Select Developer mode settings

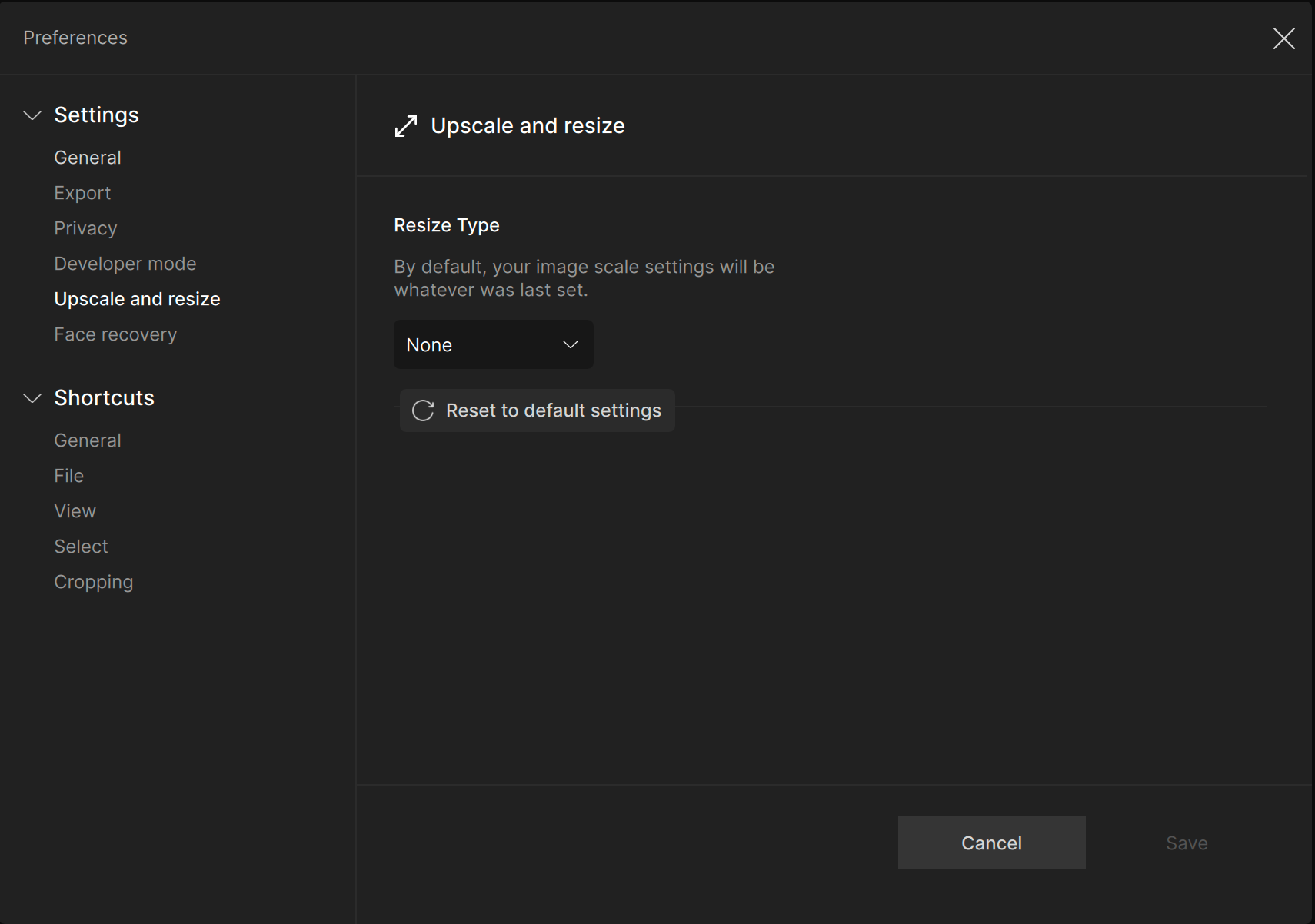point(125,264)
